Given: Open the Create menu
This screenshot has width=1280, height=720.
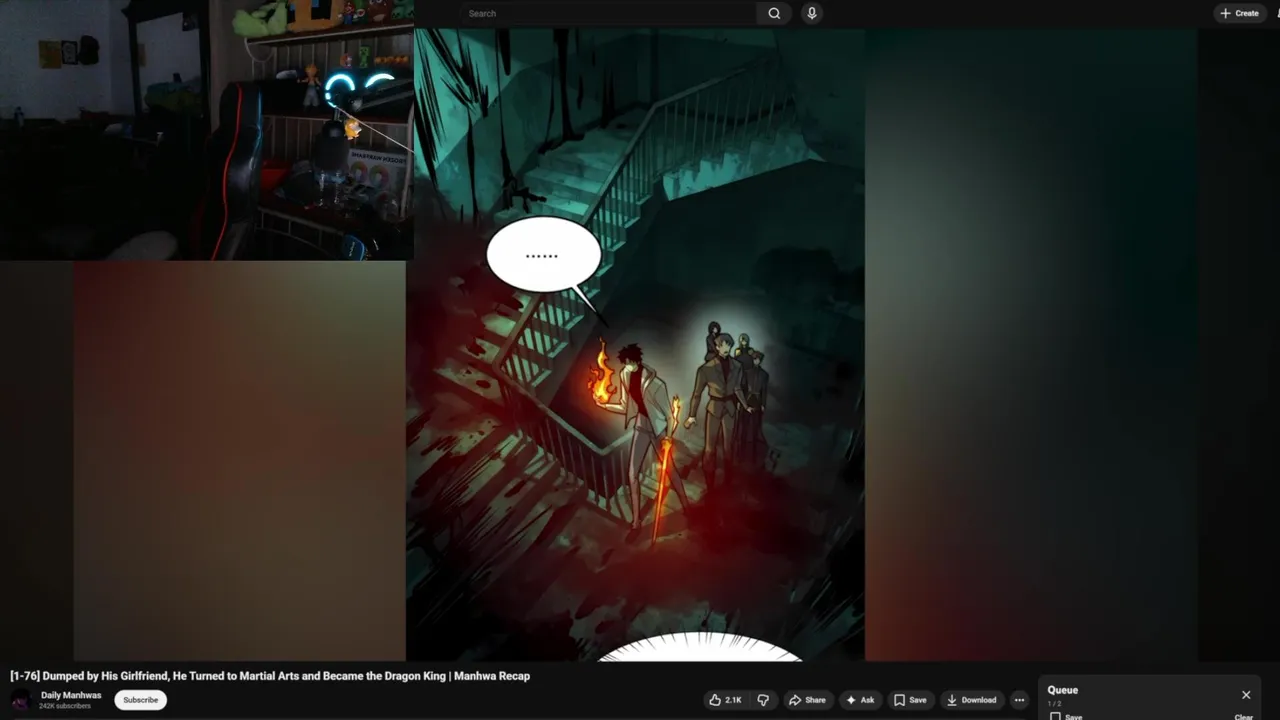Looking at the screenshot, I should [x=1239, y=13].
